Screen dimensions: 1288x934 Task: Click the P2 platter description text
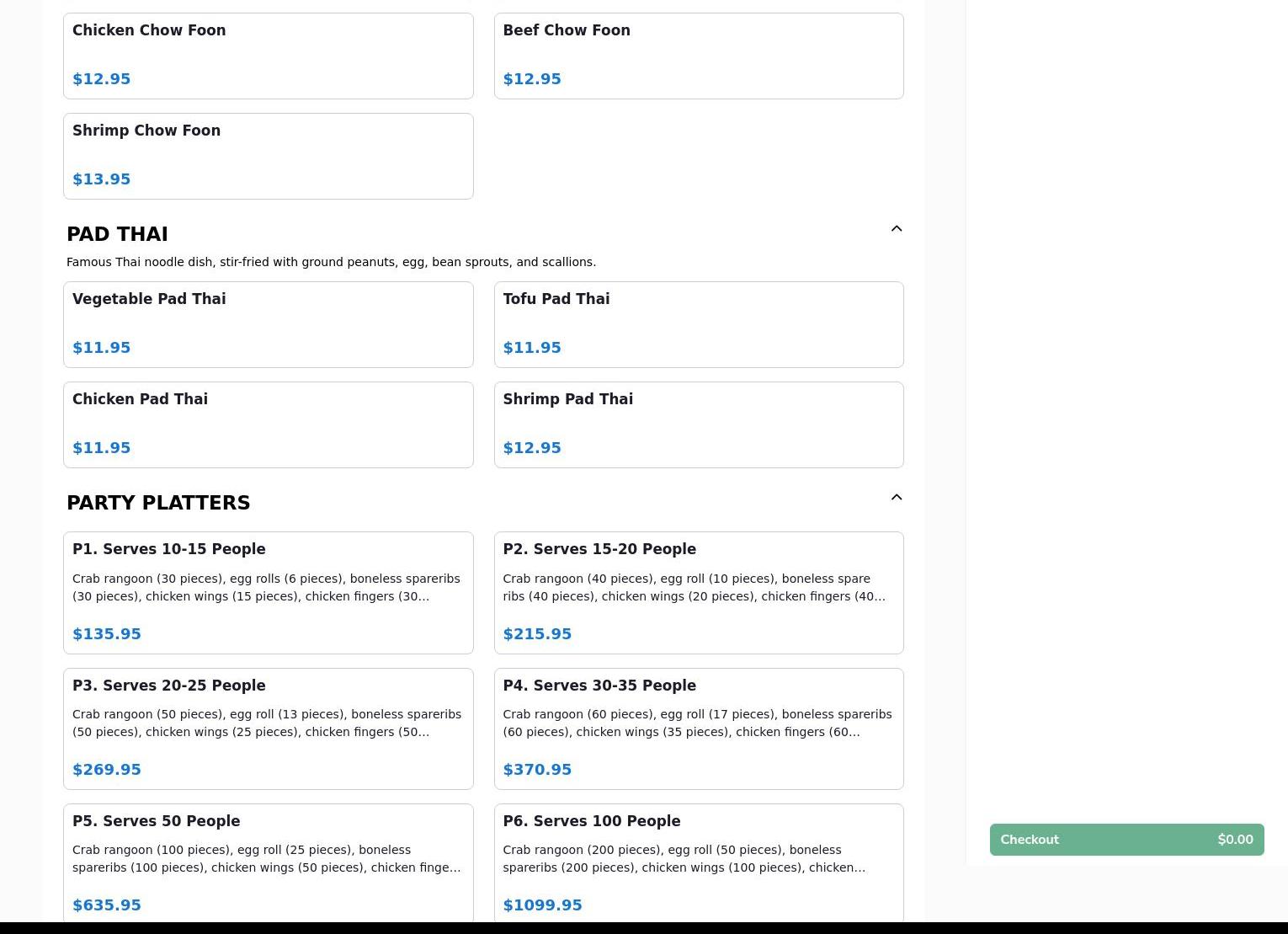click(x=694, y=587)
